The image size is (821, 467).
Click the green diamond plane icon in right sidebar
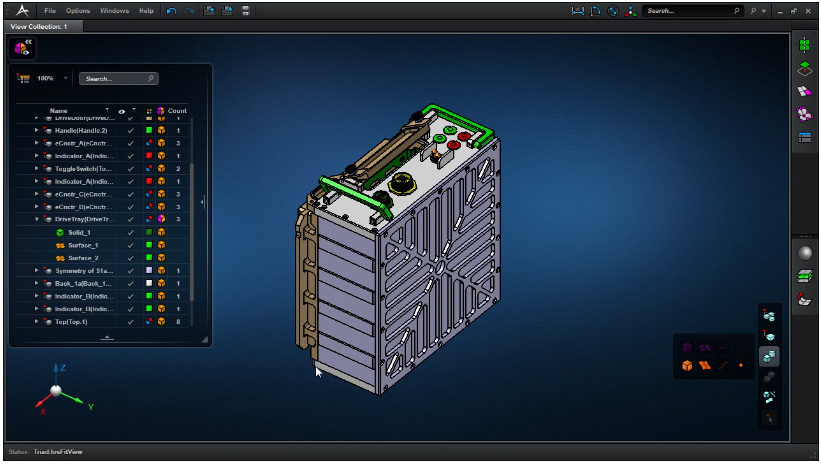click(x=805, y=69)
